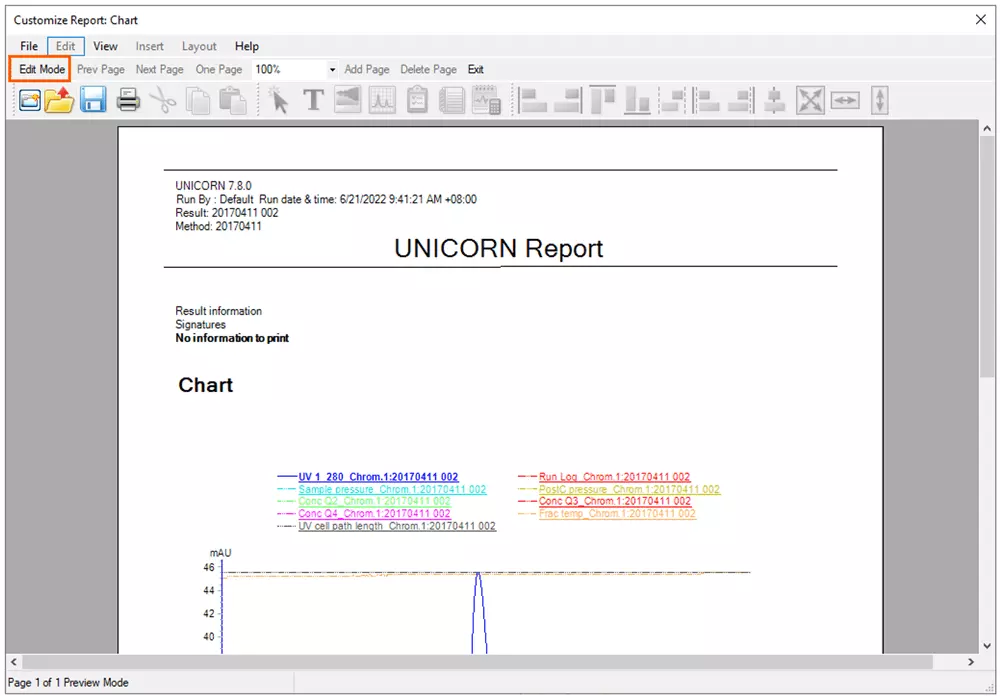1000x696 pixels.
Task: Print the report with the printer icon
Action: coord(128,100)
